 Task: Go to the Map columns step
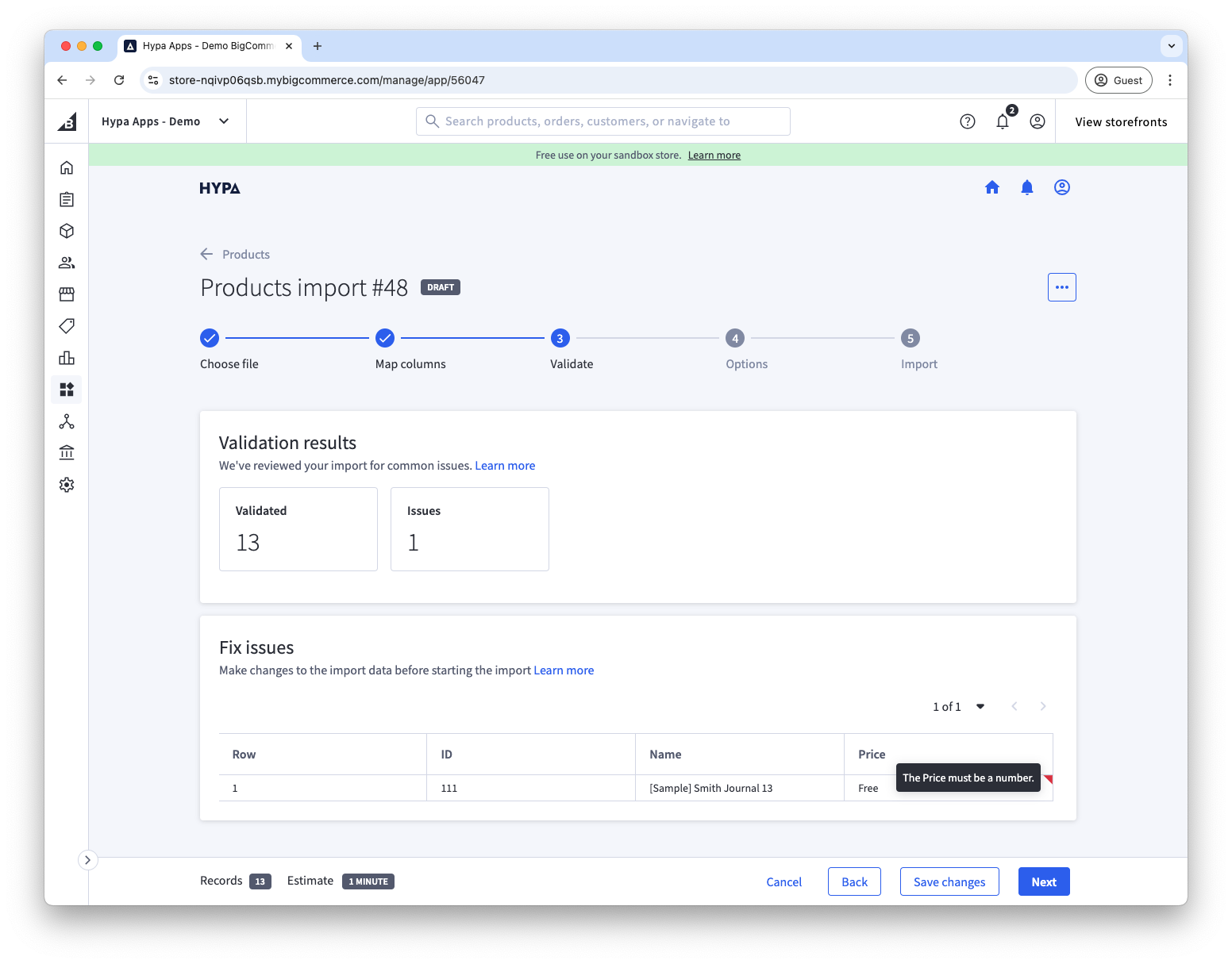tap(385, 339)
